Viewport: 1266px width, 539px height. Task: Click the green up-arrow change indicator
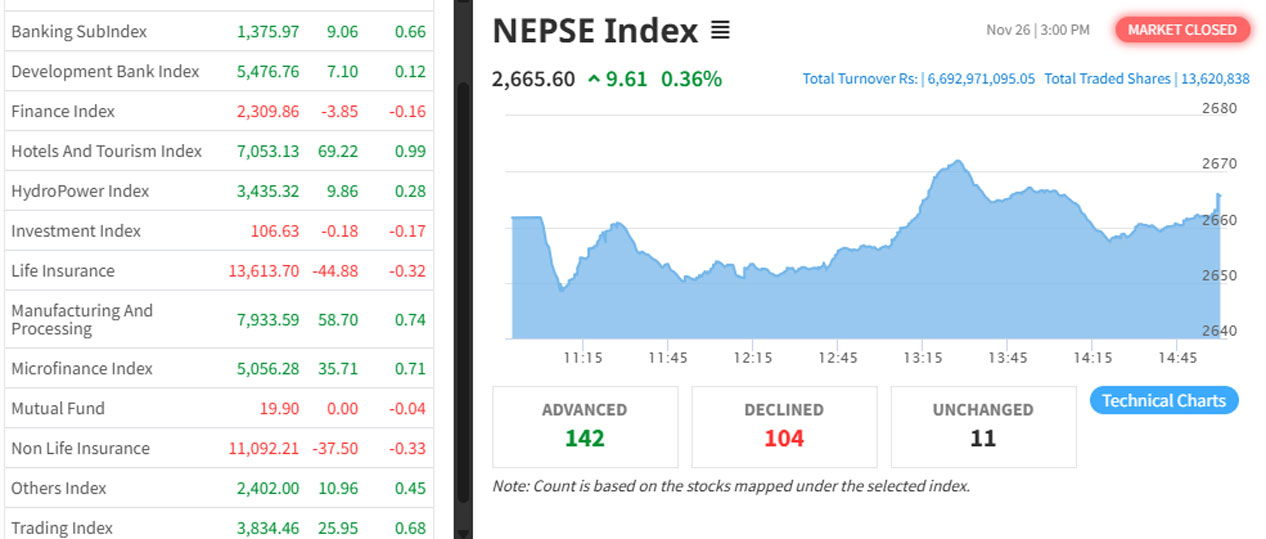(x=594, y=79)
